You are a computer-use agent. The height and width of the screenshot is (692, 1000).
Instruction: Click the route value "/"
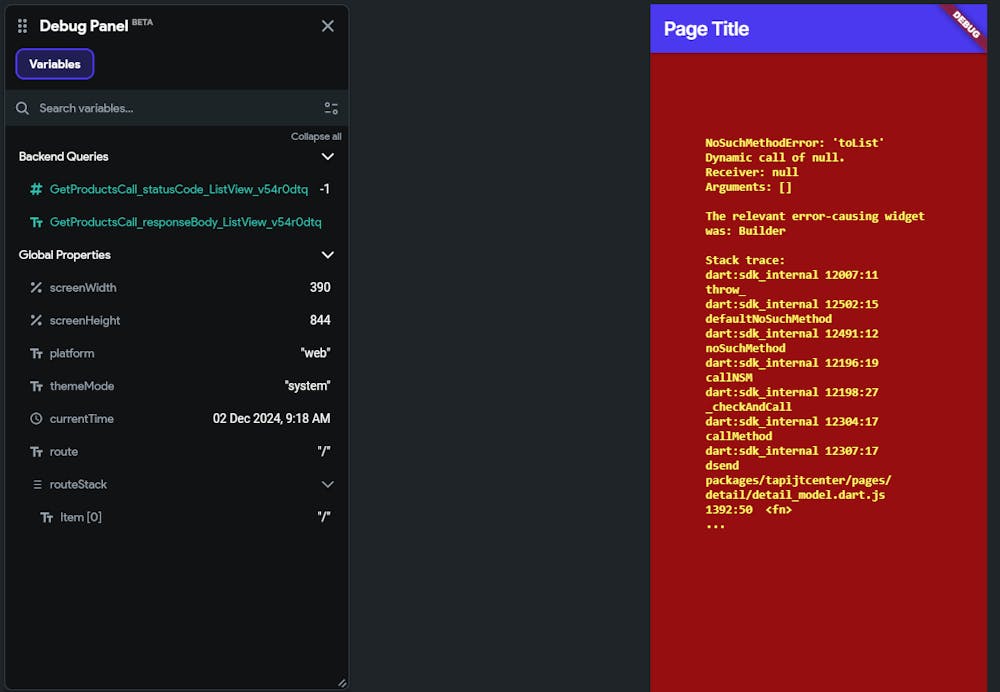[x=324, y=452]
